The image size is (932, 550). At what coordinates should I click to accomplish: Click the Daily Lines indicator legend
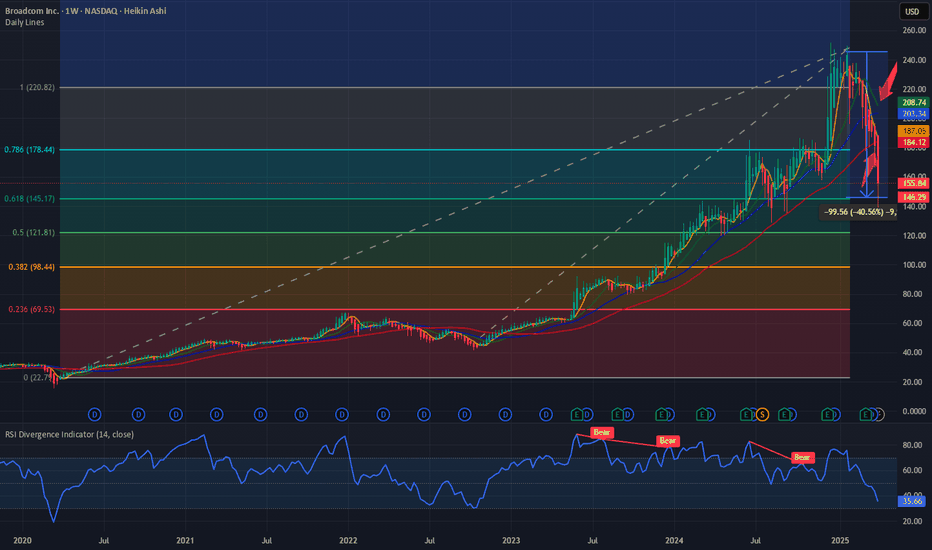pos(24,23)
